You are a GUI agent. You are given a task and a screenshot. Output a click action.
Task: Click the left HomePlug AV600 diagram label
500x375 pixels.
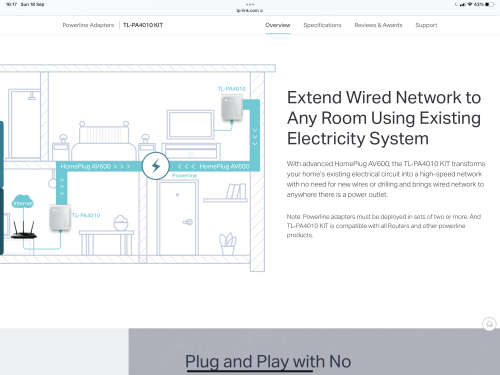(x=86, y=166)
